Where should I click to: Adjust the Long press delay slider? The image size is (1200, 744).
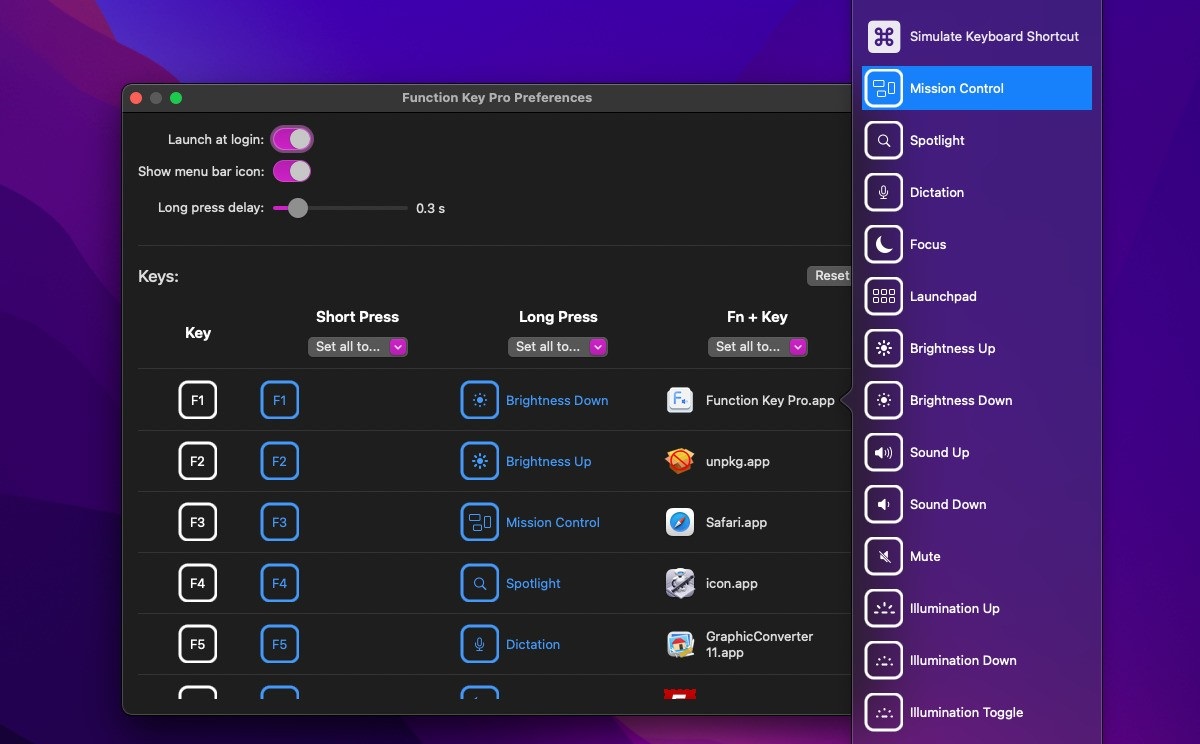(340, 208)
